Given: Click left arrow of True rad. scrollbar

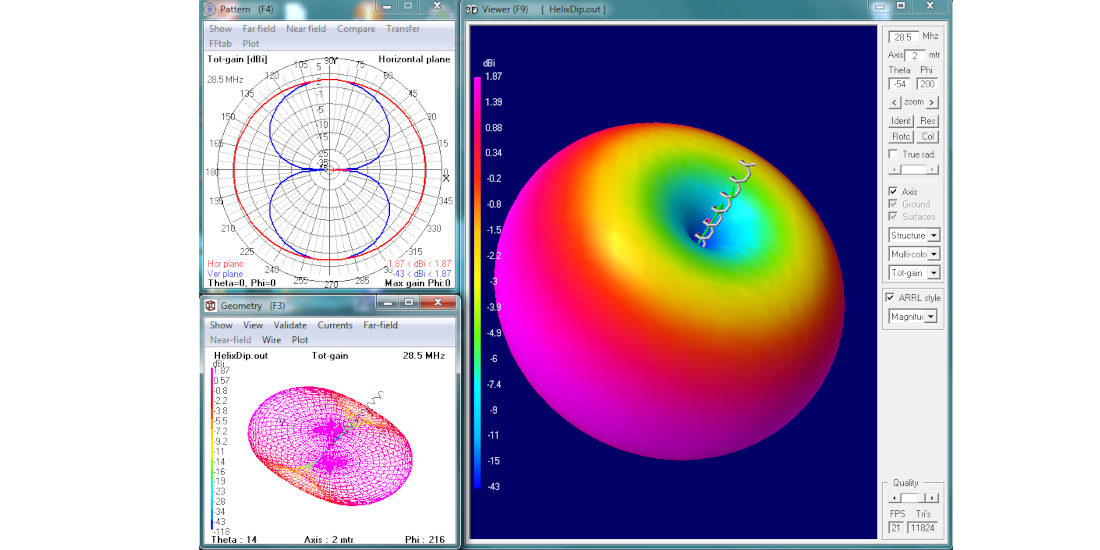Looking at the screenshot, I should pos(892,170).
